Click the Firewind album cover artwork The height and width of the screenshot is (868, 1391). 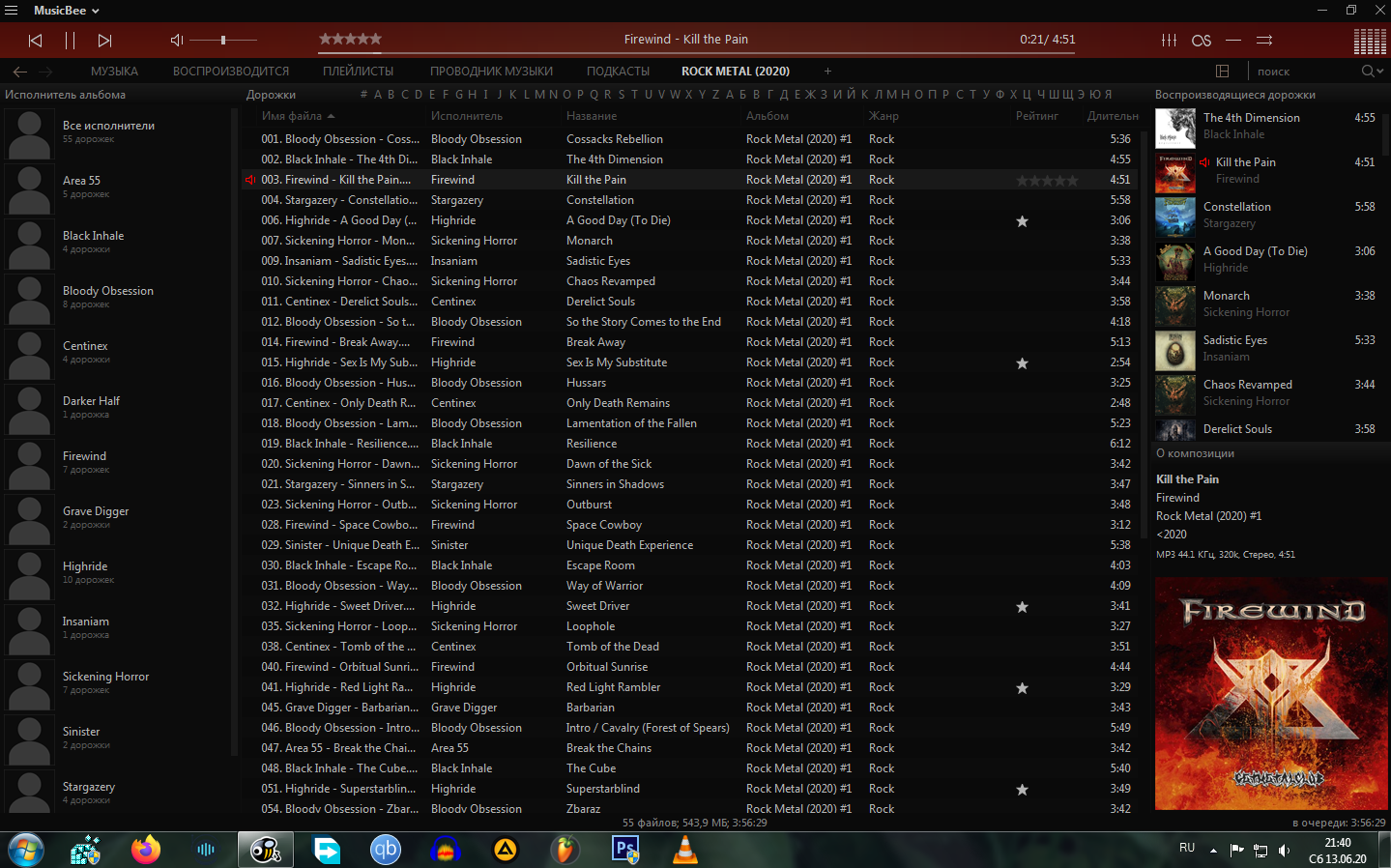tap(1271, 694)
